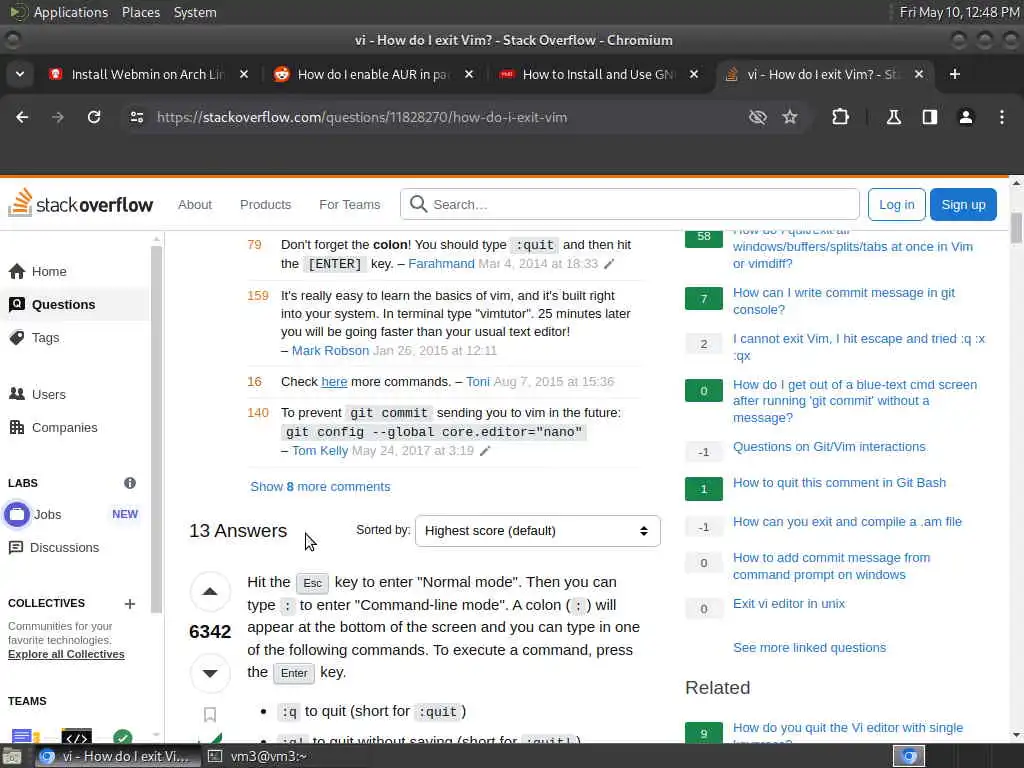The width and height of the screenshot is (1024, 768).
Task: Reload the page with refresh icon
Action: pos(94,118)
